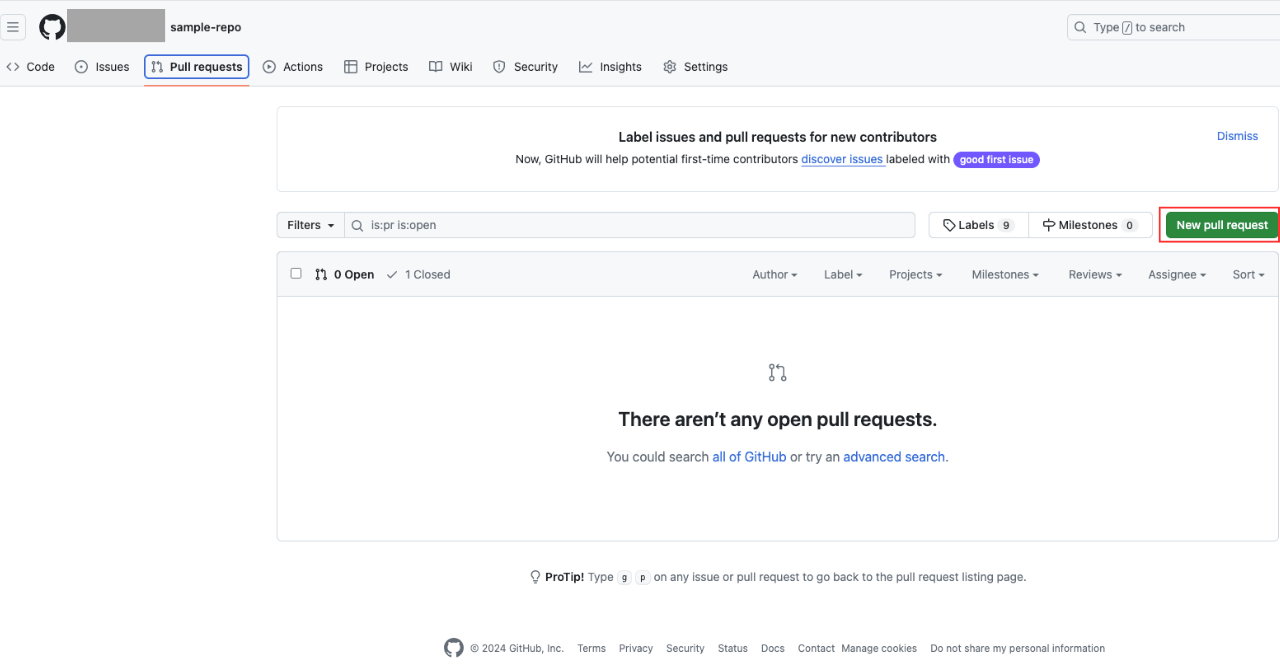Click the GitHub logo in the footer
The height and width of the screenshot is (670, 1280).
point(454,648)
